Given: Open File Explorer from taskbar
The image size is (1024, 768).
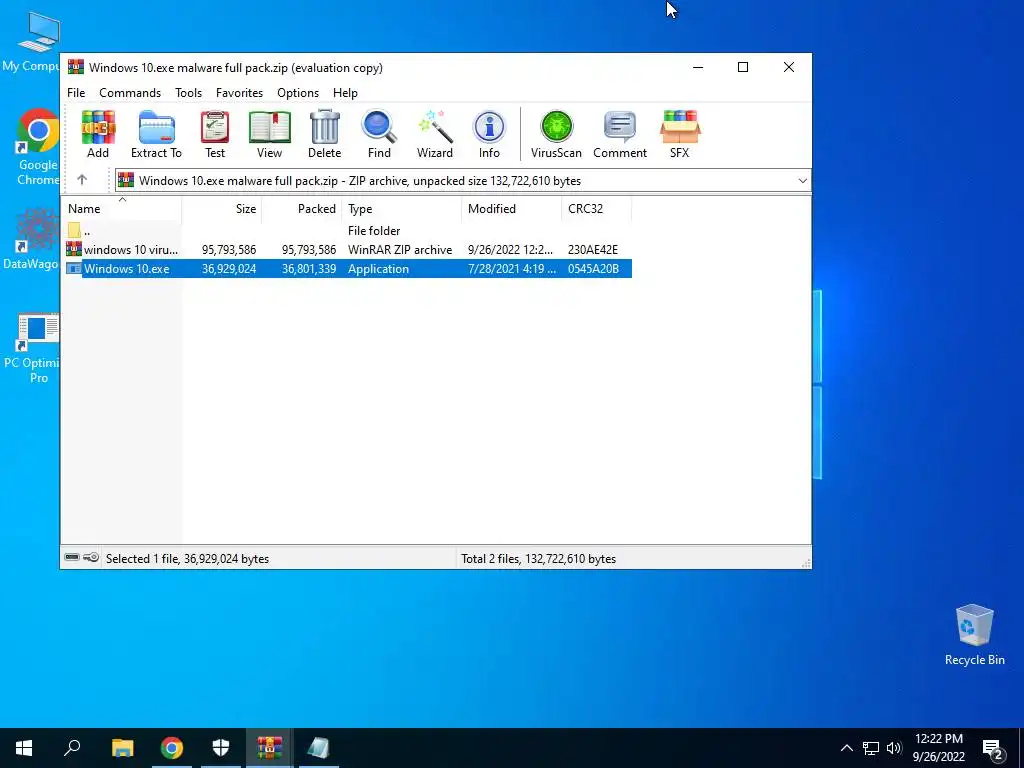Looking at the screenshot, I should click(x=122, y=748).
